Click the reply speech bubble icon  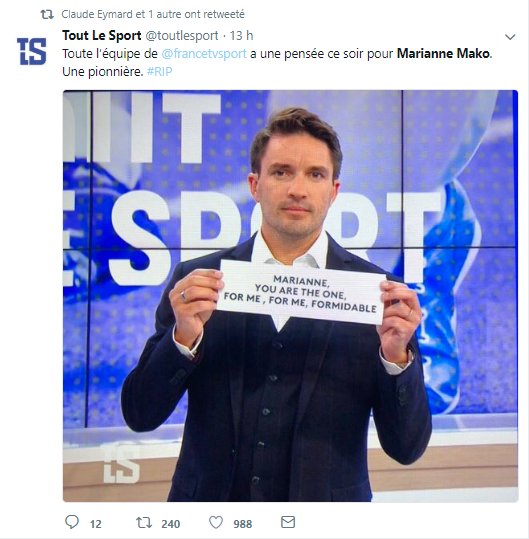tap(72, 522)
